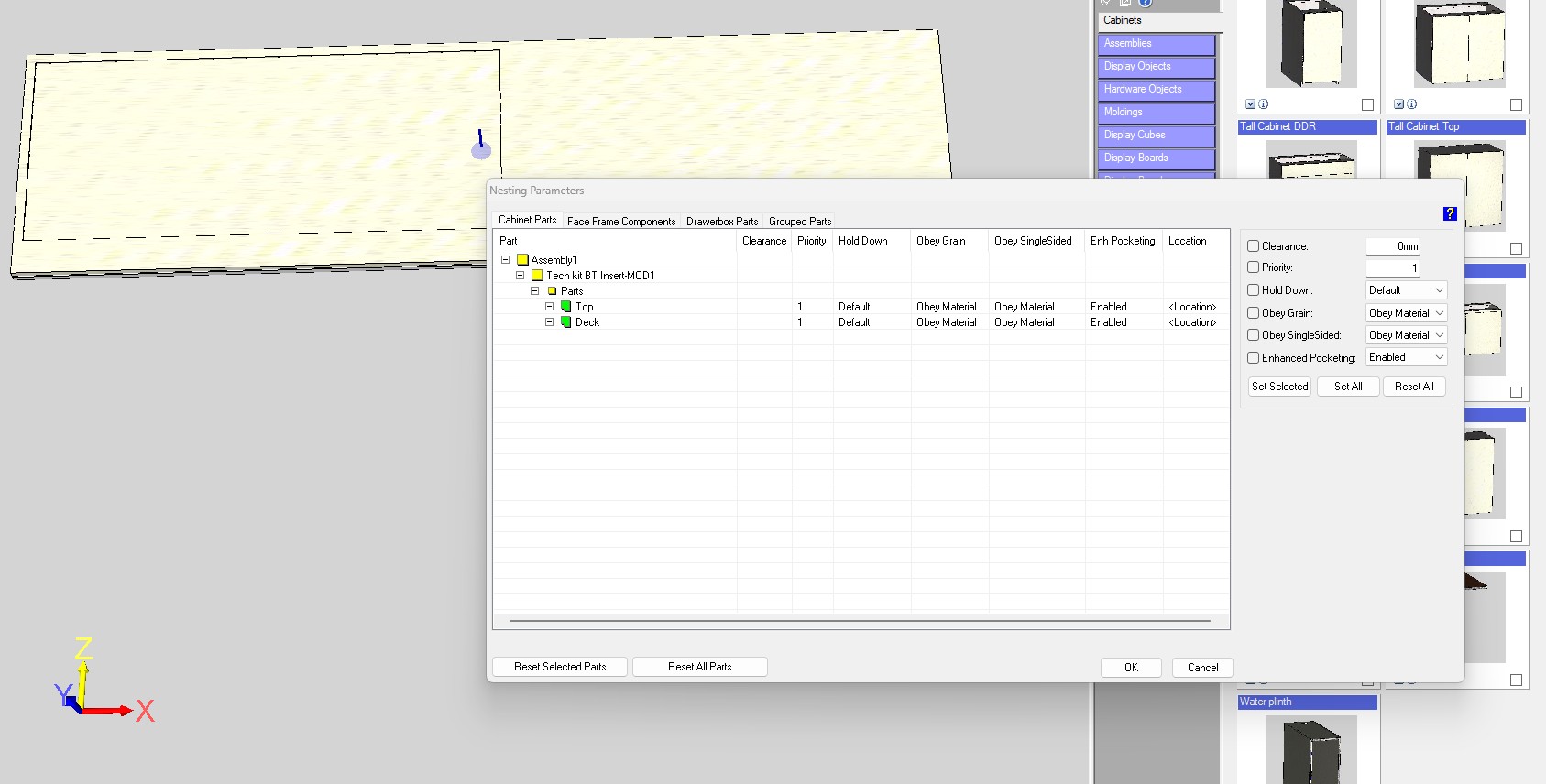The height and width of the screenshot is (784, 1546).
Task: Click the yellow Assembly1 folder icon
Action: click(522, 260)
